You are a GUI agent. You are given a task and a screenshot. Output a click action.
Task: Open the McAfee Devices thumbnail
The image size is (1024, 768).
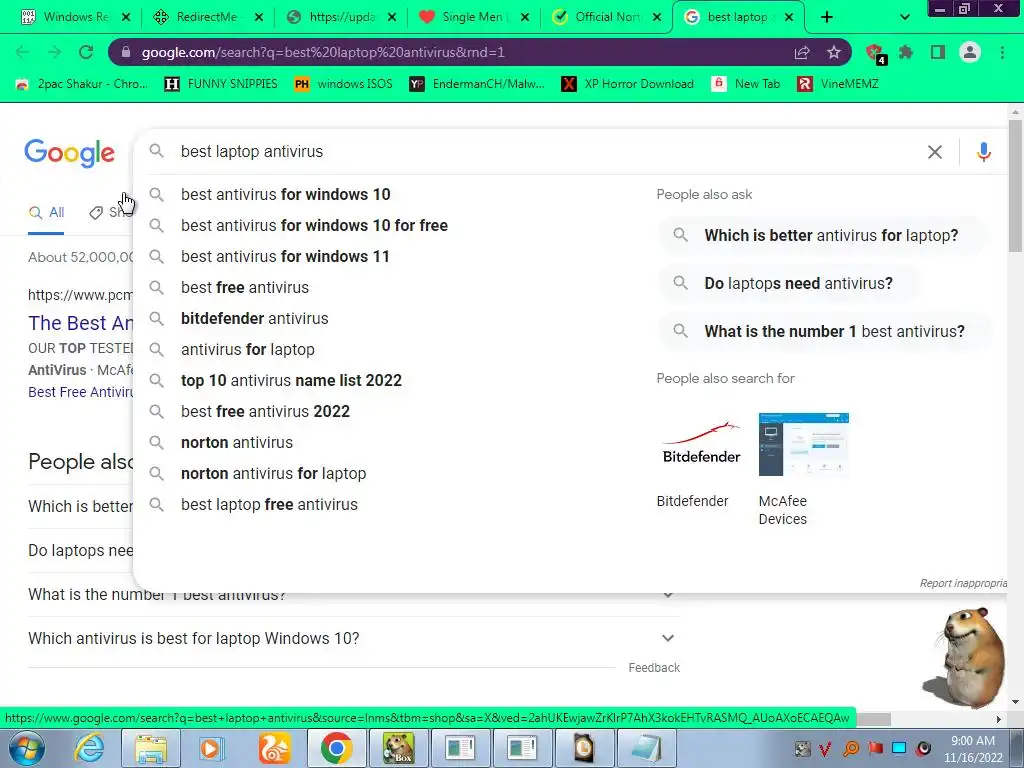point(803,444)
